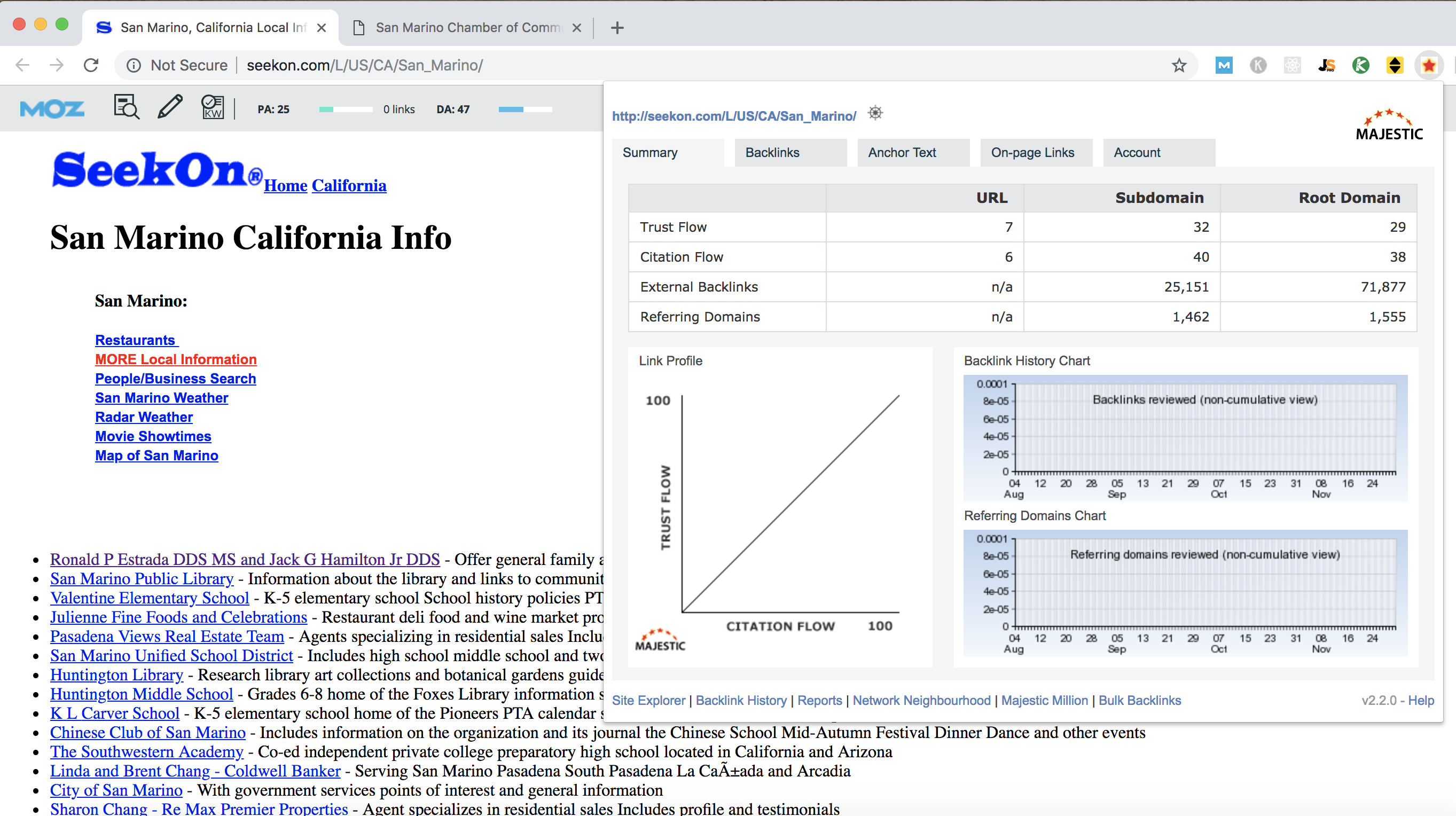Open Network Neighbourhood link
This screenshot has width=1456, height=816.
[921, 700]
